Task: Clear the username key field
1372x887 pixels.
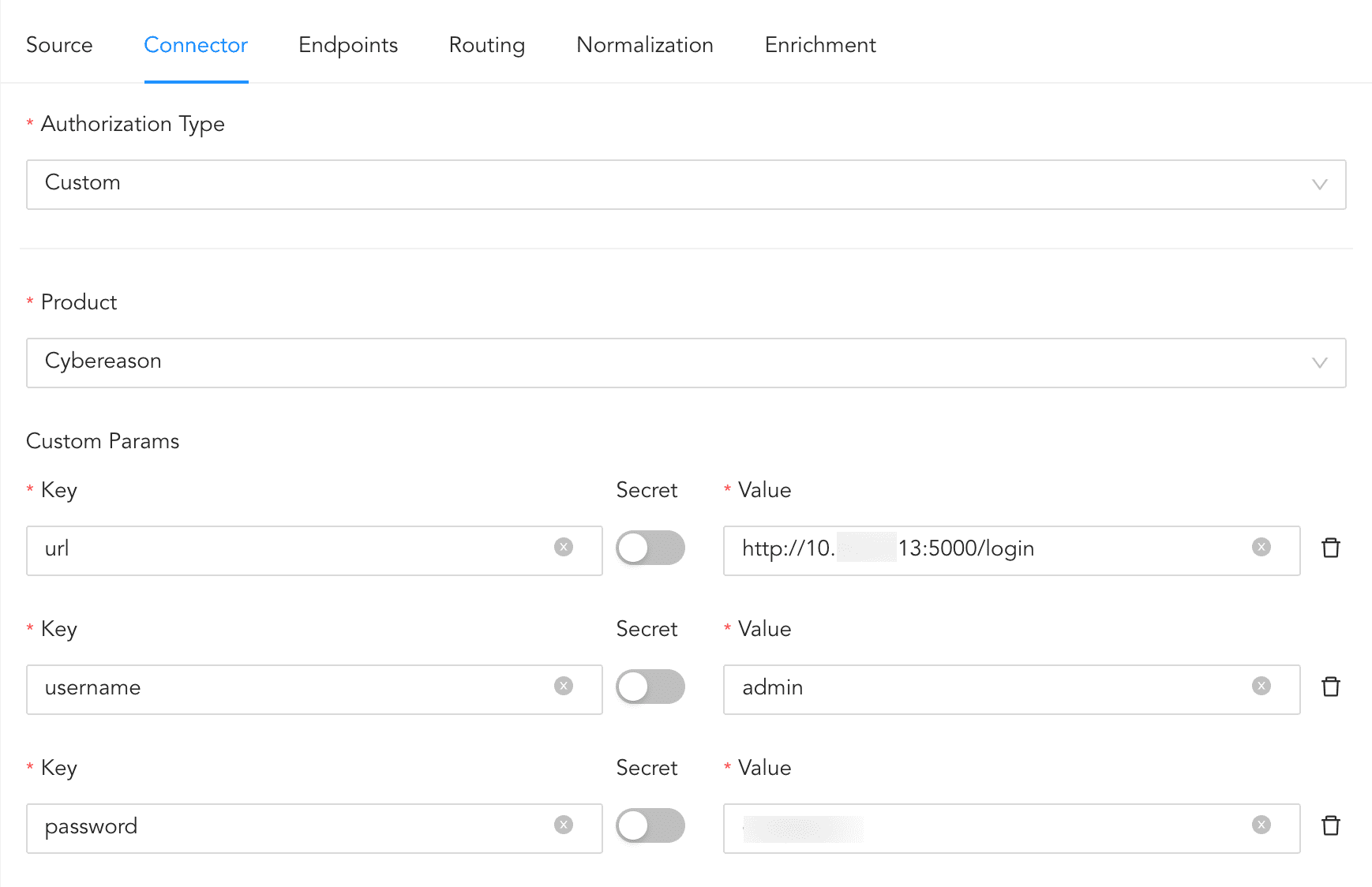Action: coord(563,687)
